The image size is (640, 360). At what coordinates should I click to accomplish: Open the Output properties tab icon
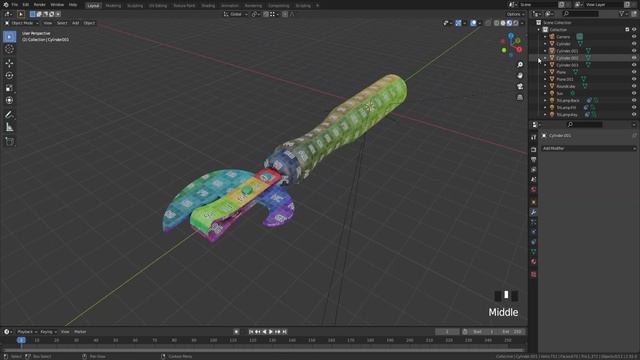[x=533, y=160]
